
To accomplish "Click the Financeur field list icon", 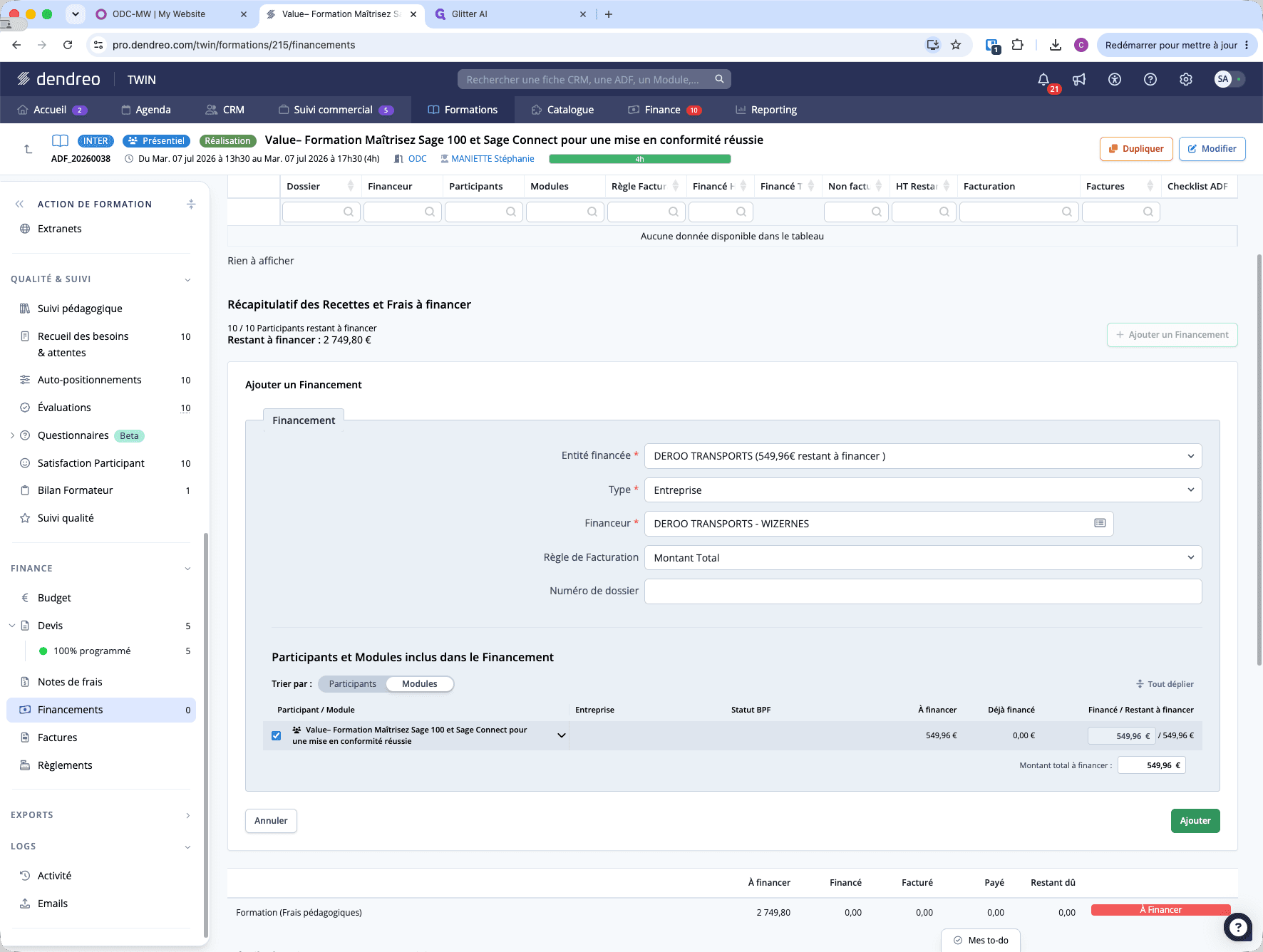I will point(1100,523).
